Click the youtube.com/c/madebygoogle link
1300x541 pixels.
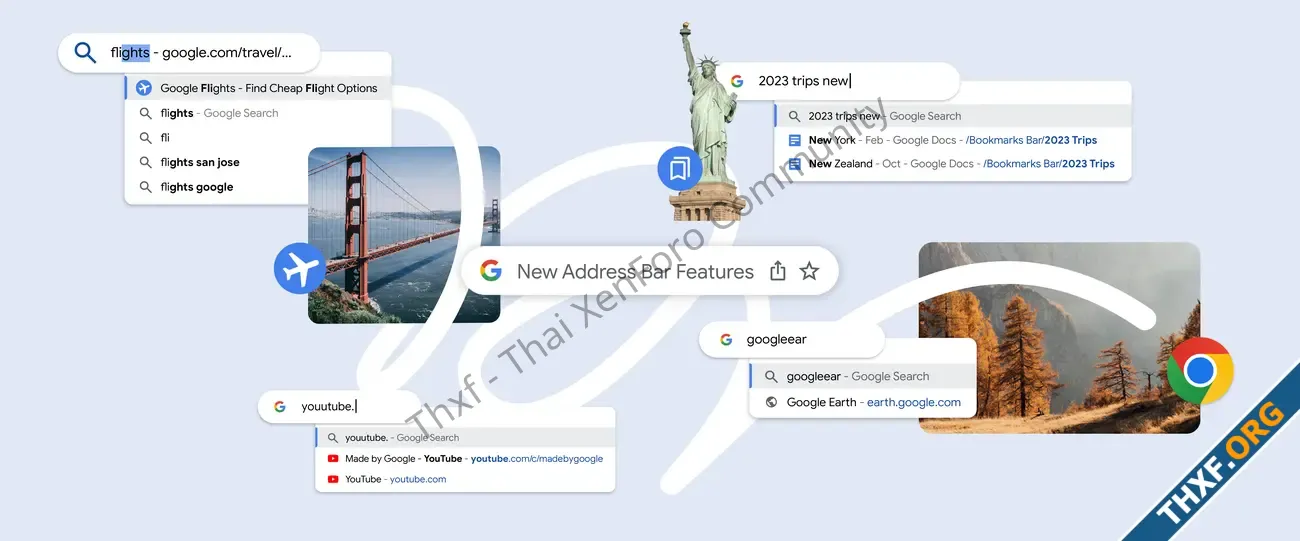click(x=537, y=459)
